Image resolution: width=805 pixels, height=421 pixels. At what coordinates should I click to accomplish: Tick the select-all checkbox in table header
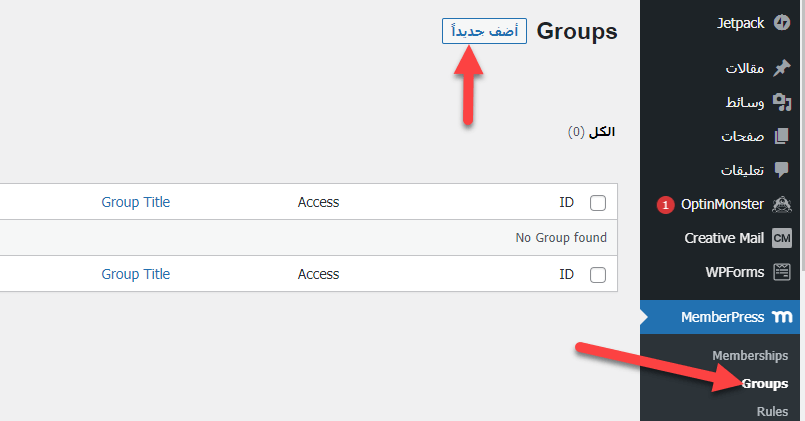tap(598, 203)
